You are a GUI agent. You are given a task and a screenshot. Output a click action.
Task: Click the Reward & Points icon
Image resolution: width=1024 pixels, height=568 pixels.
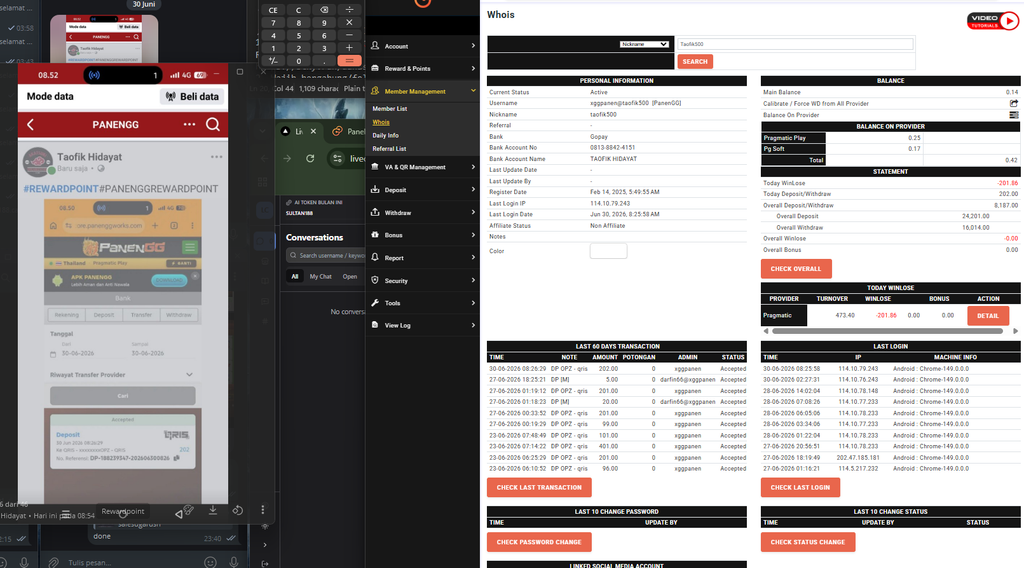375,68
